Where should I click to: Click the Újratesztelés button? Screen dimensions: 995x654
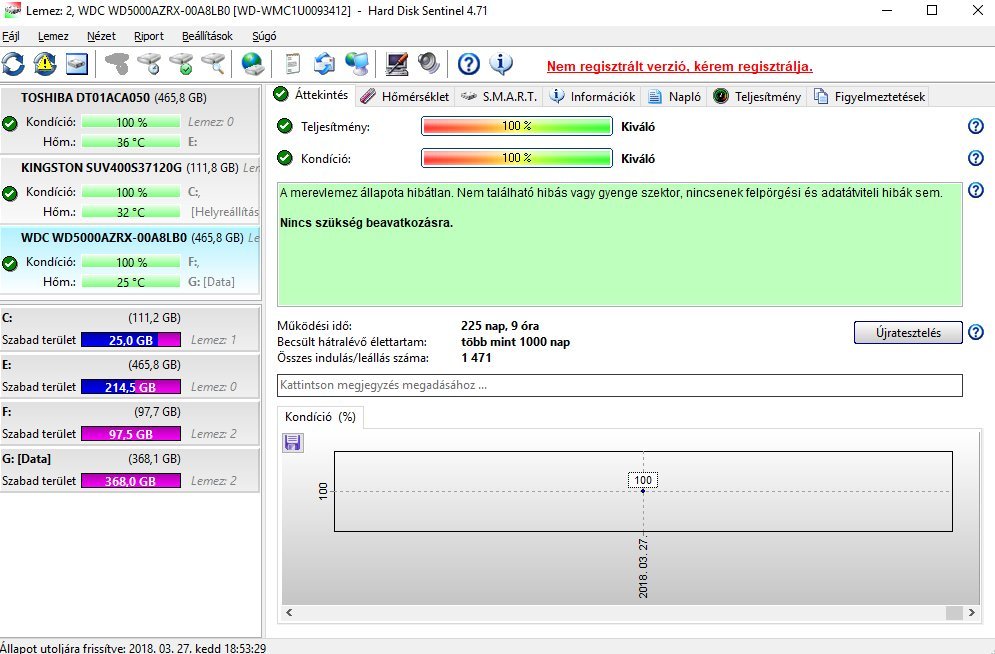click(x=908, y=332)
